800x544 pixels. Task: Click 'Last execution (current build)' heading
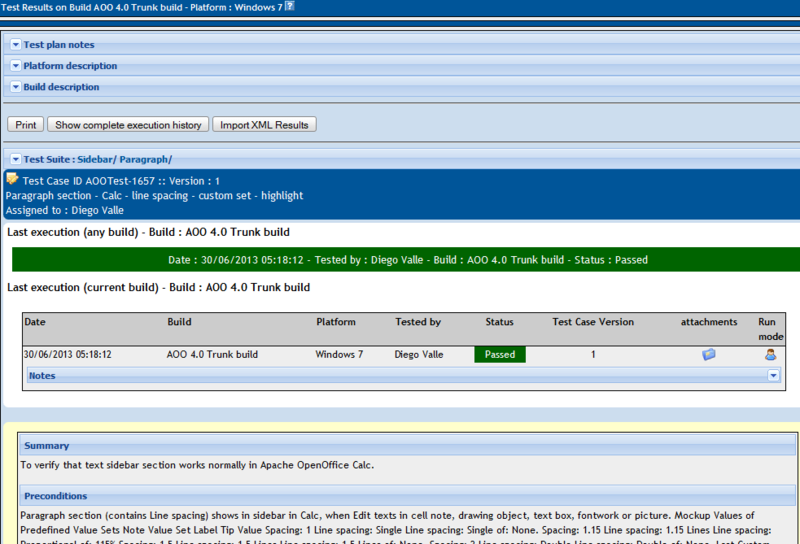(158, 287)
